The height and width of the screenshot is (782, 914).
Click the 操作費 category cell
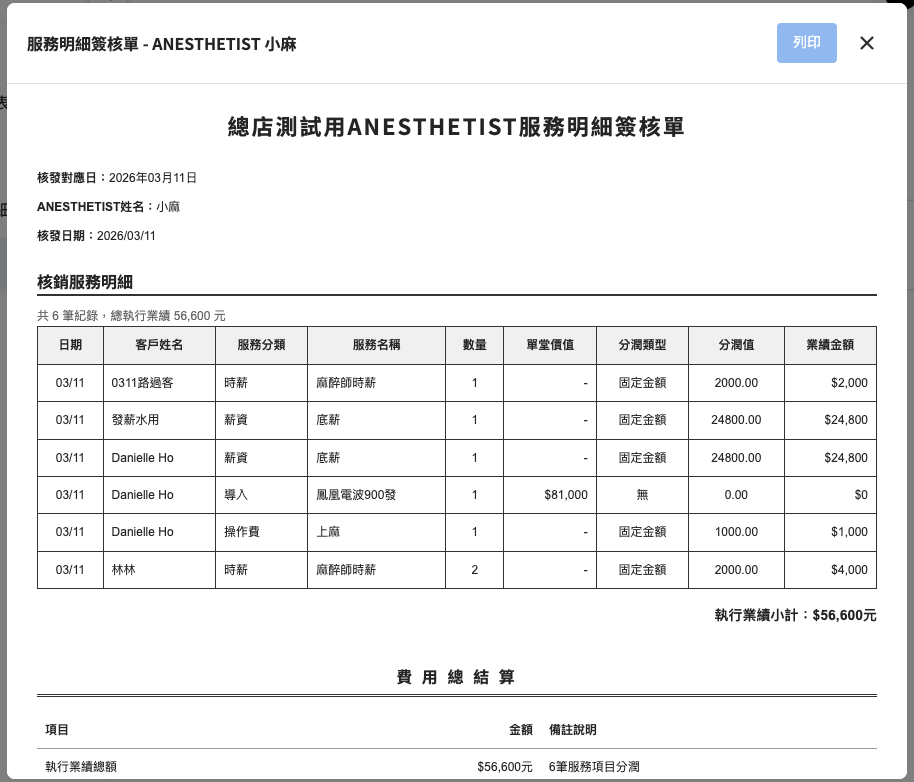coord(242,532)
